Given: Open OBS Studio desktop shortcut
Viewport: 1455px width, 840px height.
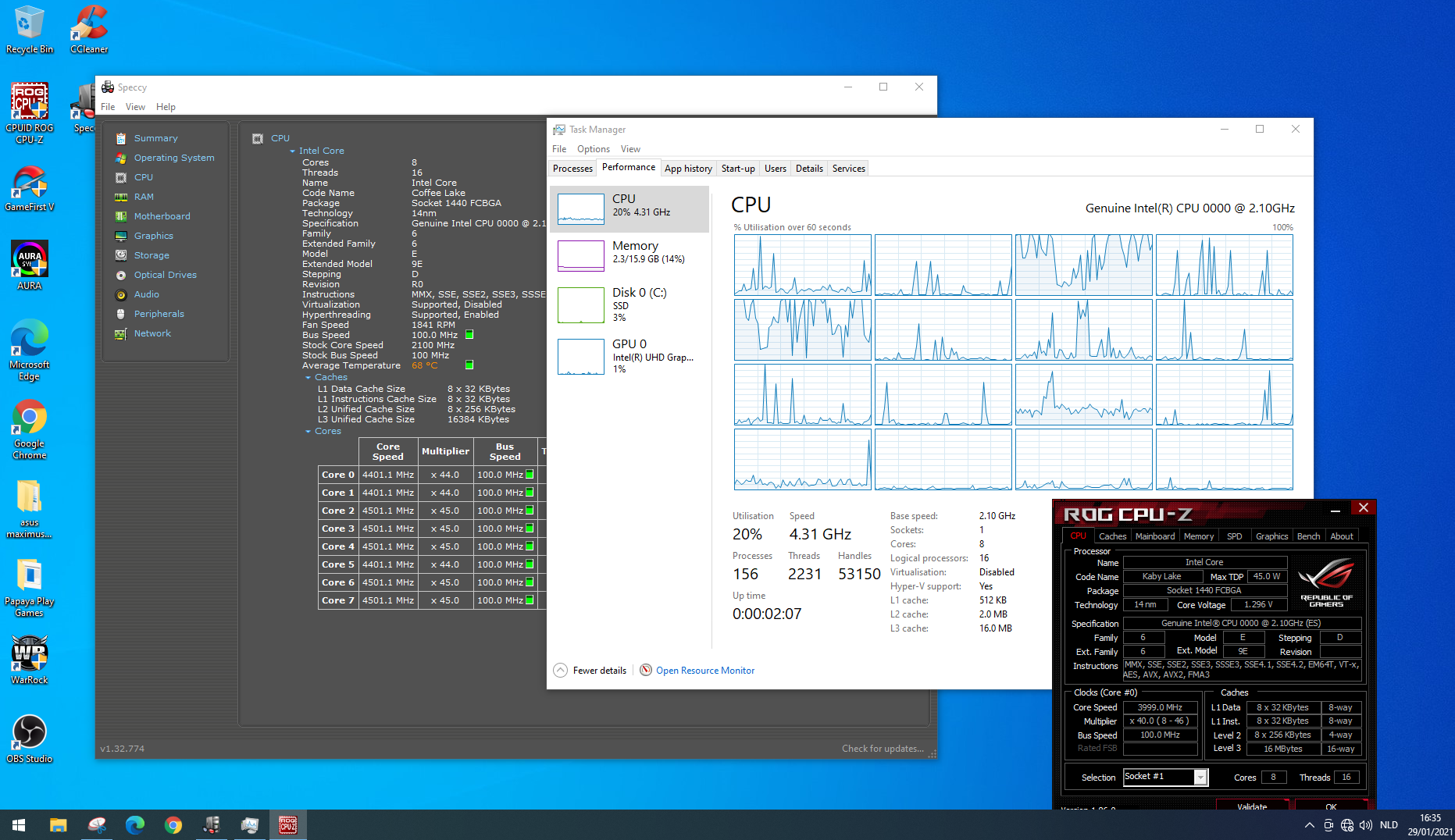Looking at the screenshot, I should [x=29, y=739].
